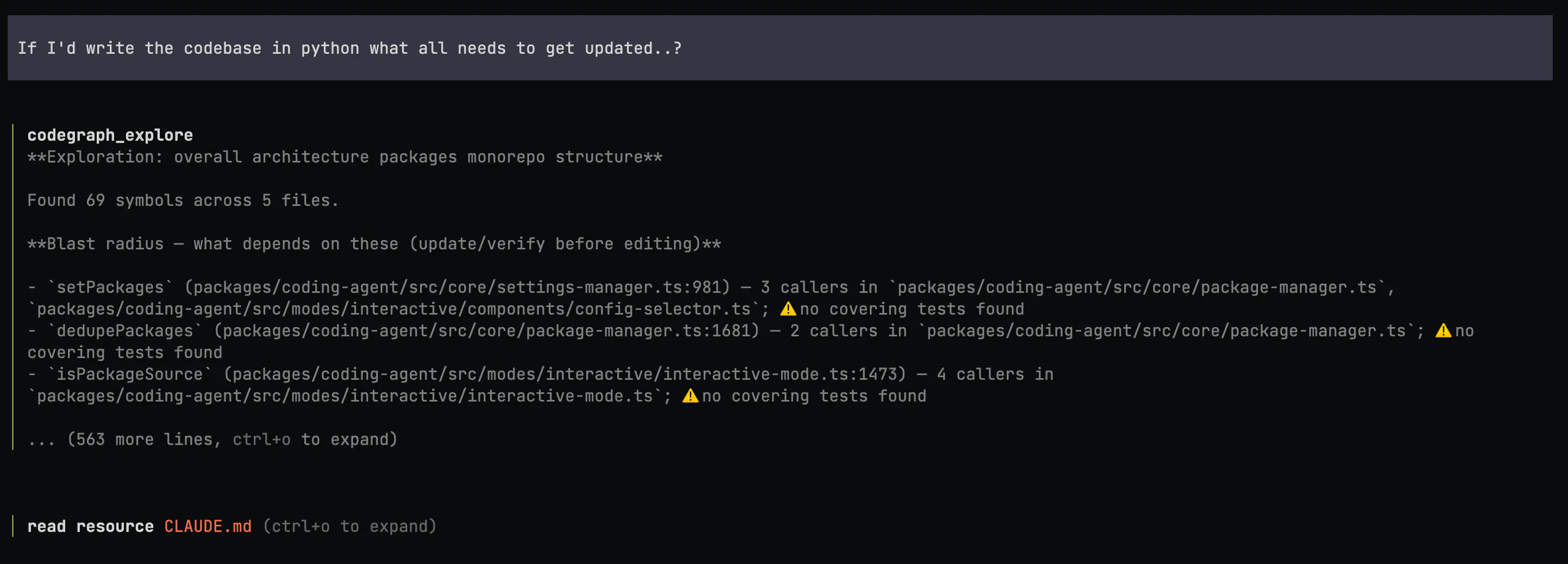
Task: Click '2 callers in' text on dedupePackages line
Action: 848,331
